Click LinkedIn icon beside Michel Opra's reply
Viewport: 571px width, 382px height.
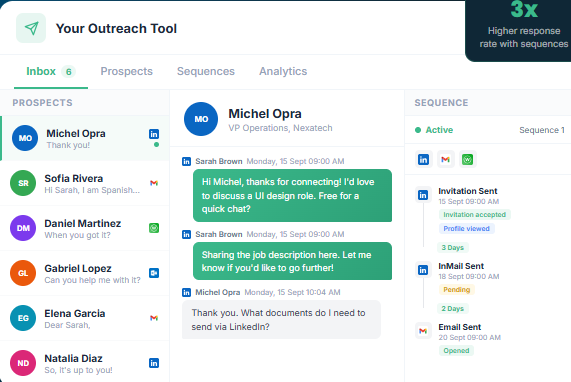tap(186, 292)
